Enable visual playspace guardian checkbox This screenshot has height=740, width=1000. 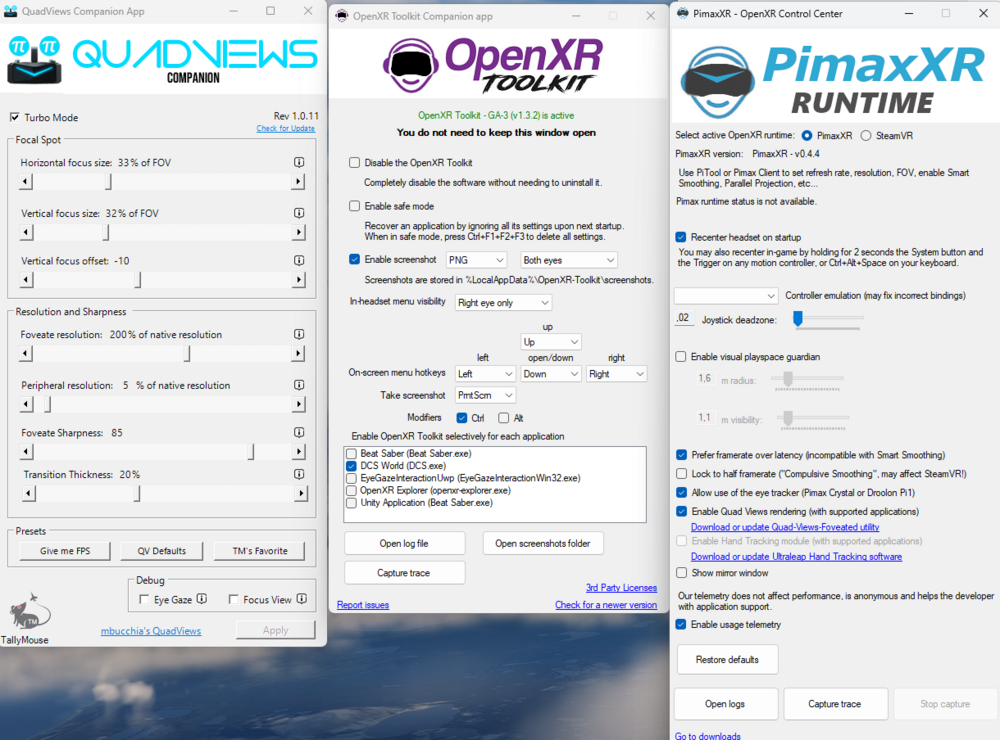point(681,357)
